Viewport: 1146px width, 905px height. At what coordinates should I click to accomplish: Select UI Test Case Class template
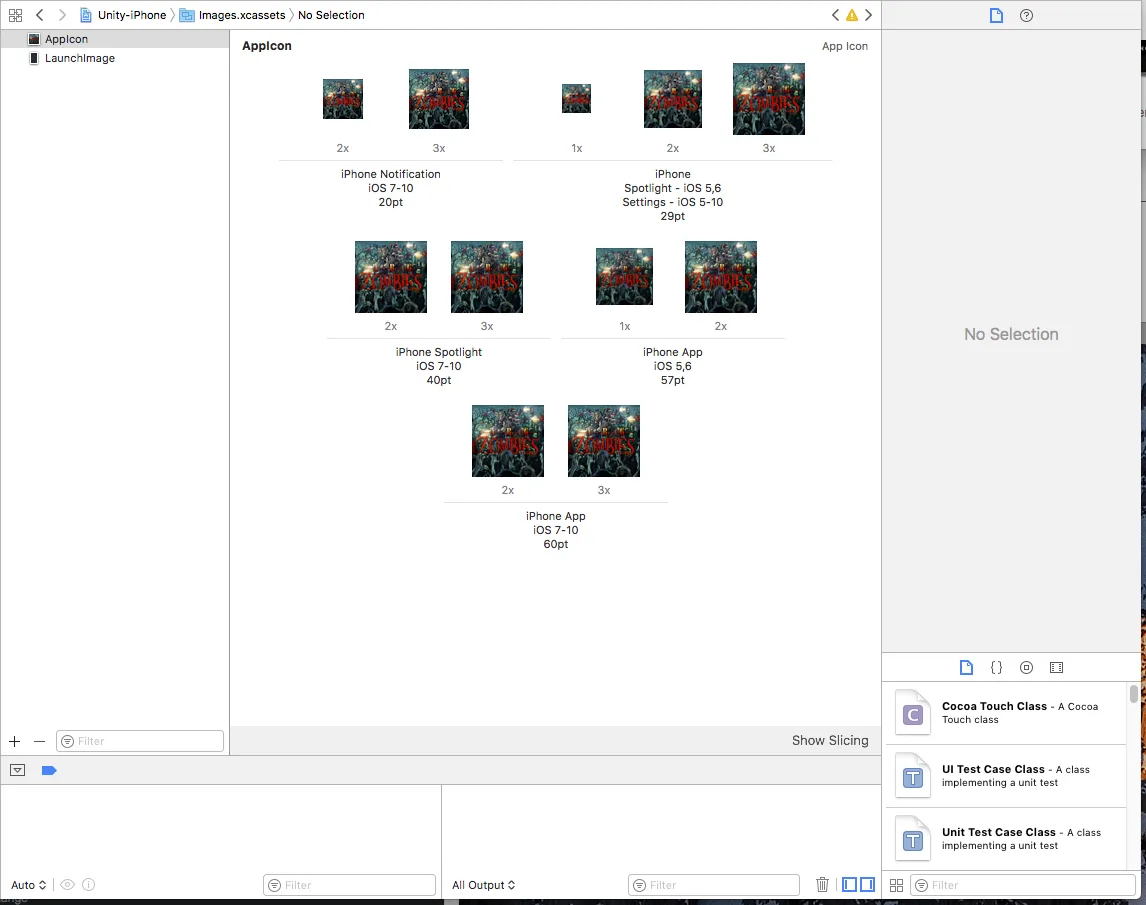coord(1006,776)
